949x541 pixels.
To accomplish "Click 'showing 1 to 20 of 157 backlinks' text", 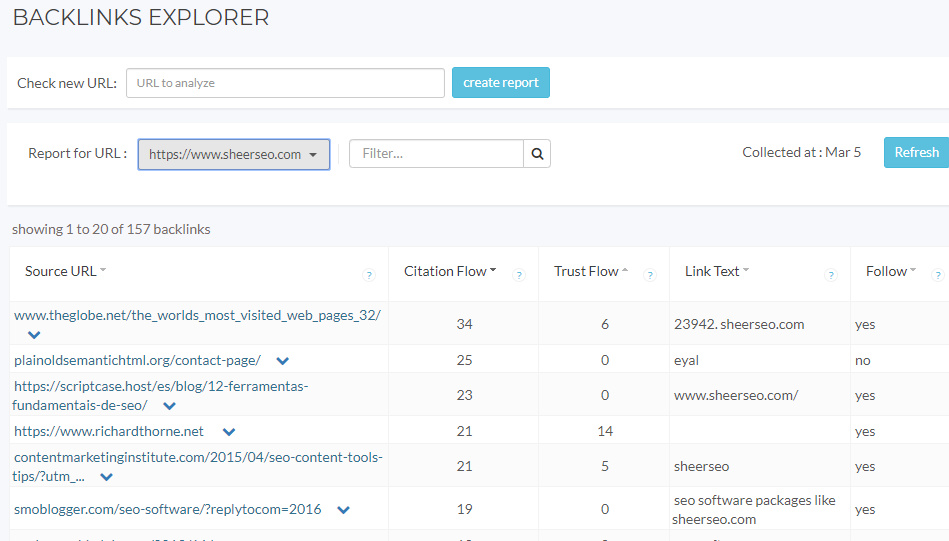I will (111, 229).
